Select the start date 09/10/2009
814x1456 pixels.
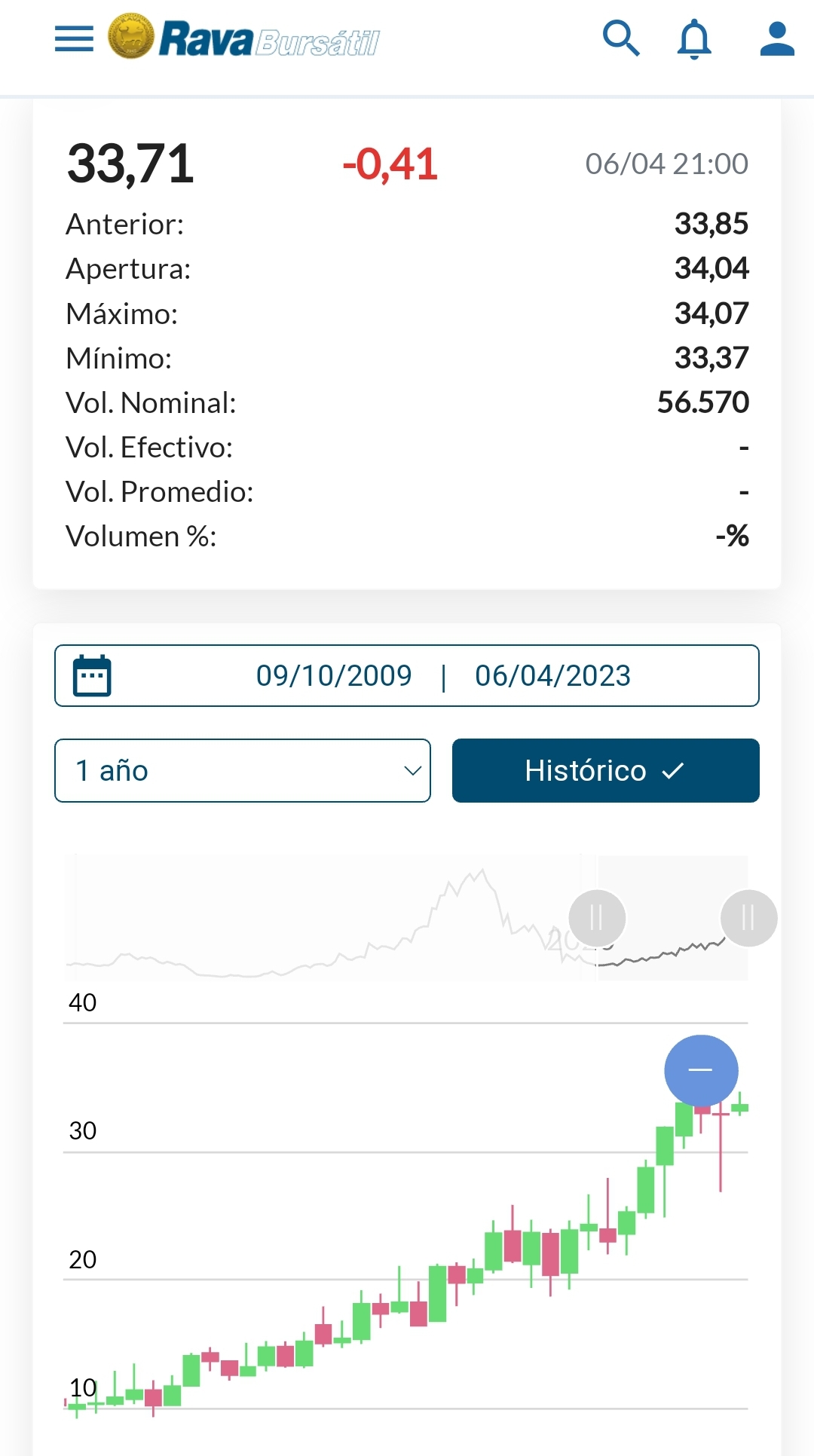pyautogui.click(x=334, y=675)
